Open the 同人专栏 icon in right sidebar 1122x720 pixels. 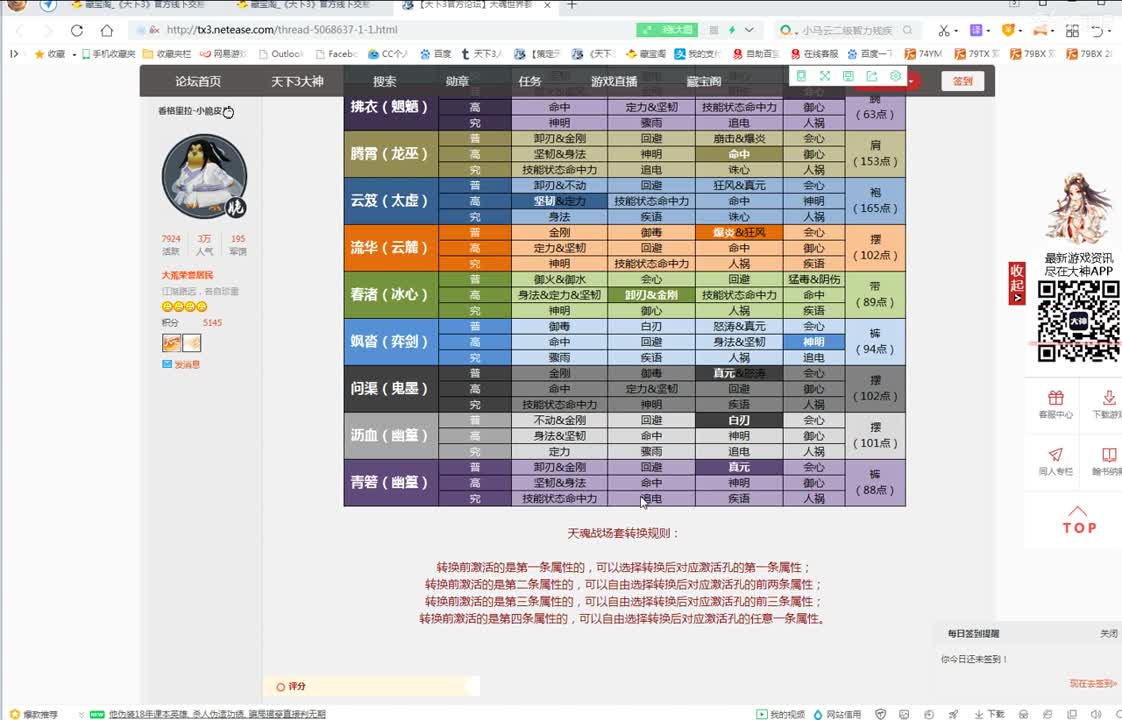(x=1055, y=462)
